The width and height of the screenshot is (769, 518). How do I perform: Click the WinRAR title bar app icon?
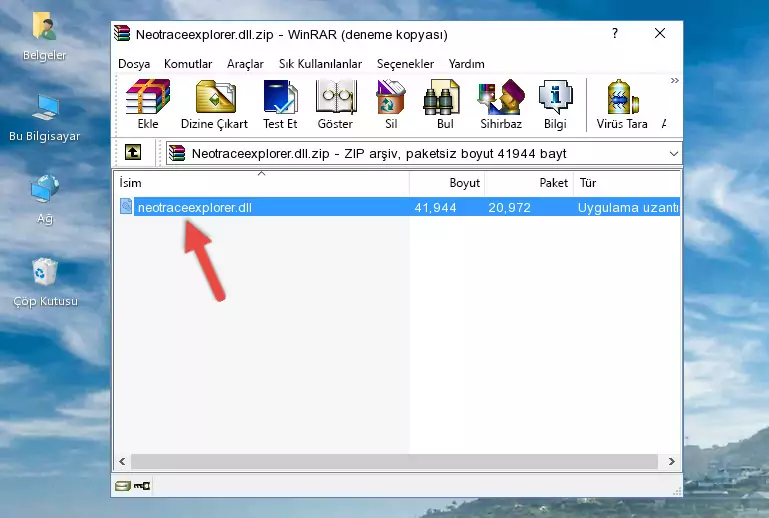(122, 33)
